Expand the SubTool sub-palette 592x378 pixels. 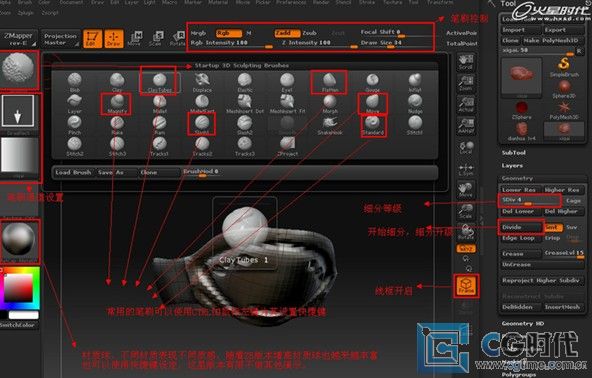point(513,153)
